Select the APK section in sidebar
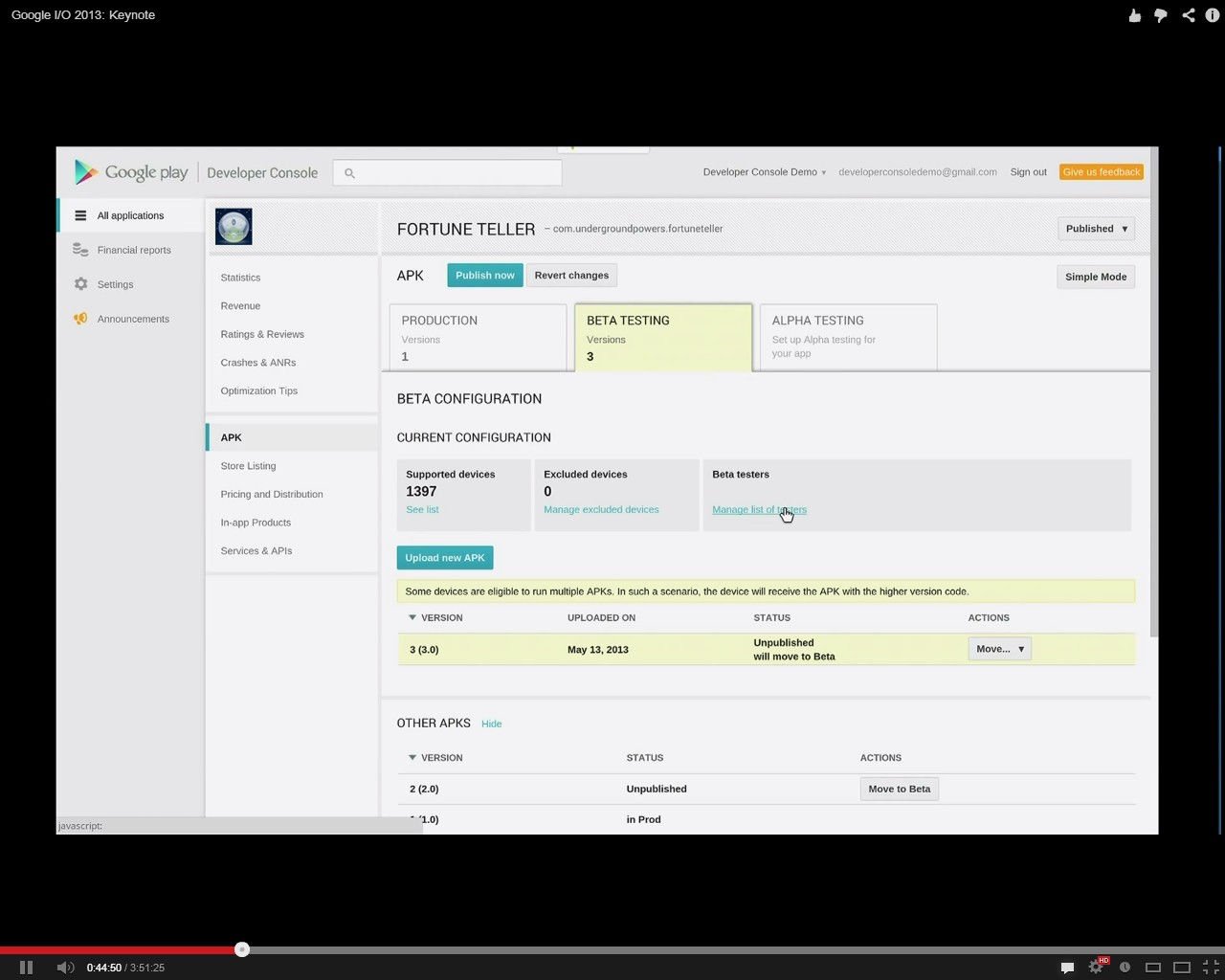The width and height of the screenshot is (1225, 980). pos(292,437)
